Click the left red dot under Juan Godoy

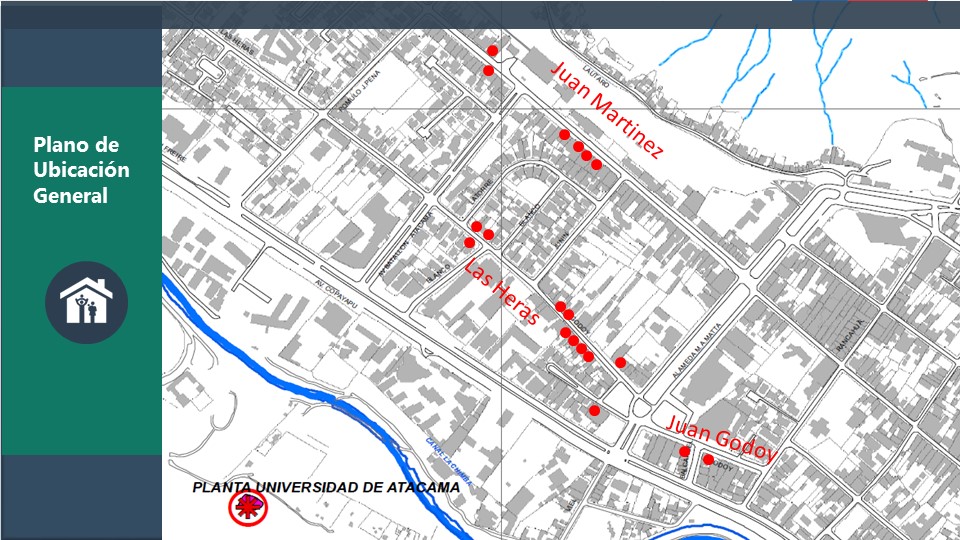click(684, 451)
